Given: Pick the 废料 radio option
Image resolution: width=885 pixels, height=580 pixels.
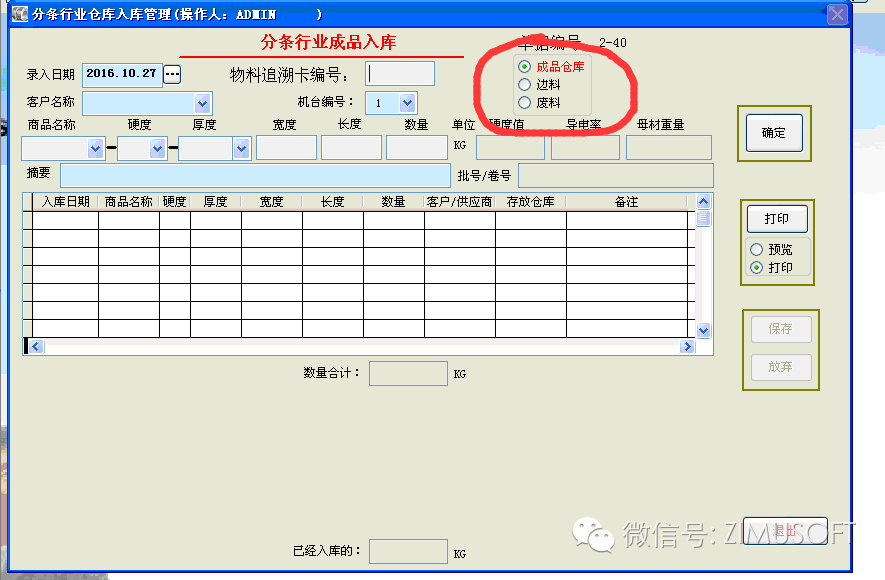Looking at the screenshot, I should (x=525, y=103).
